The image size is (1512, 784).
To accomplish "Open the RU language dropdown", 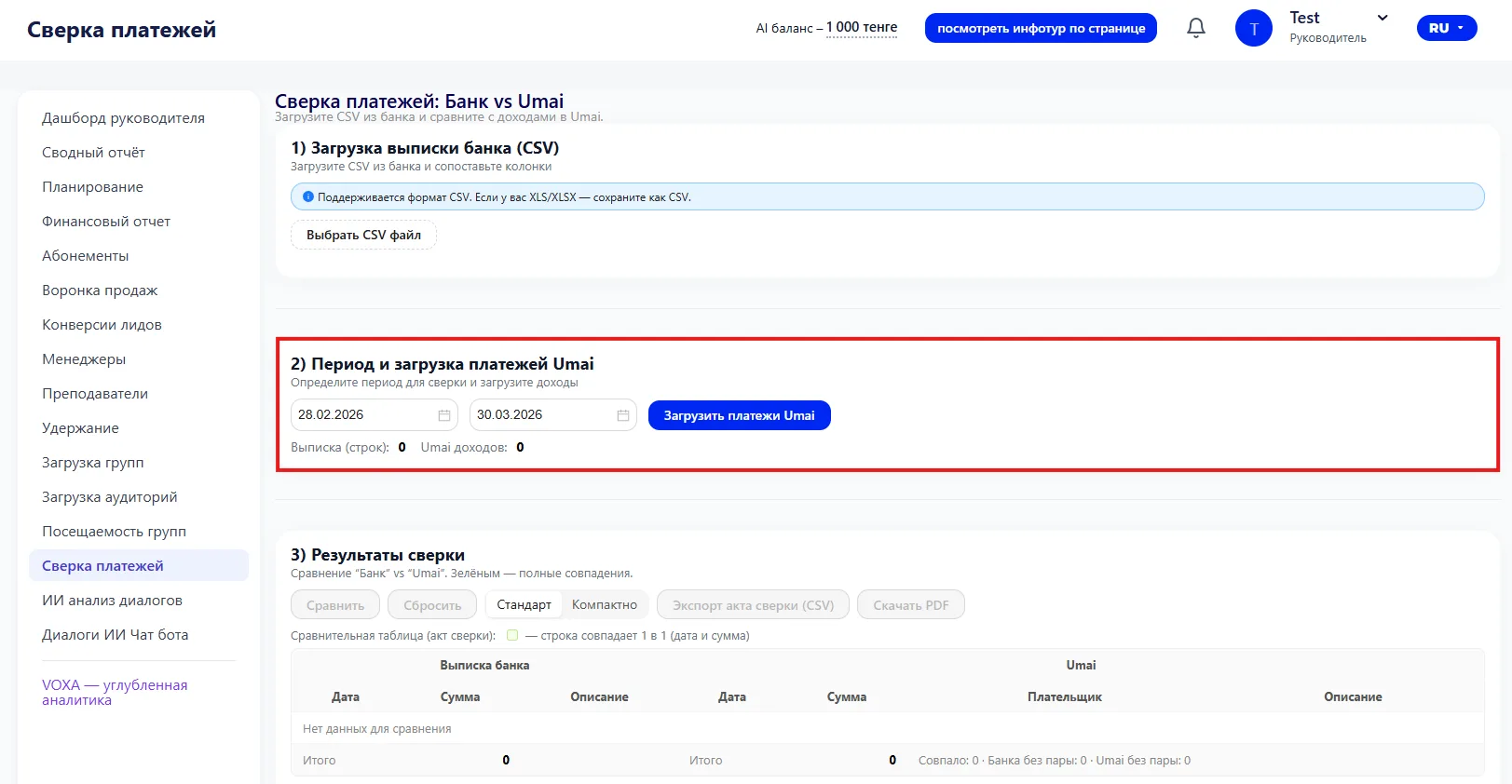I will click(x=1447, y=28).
